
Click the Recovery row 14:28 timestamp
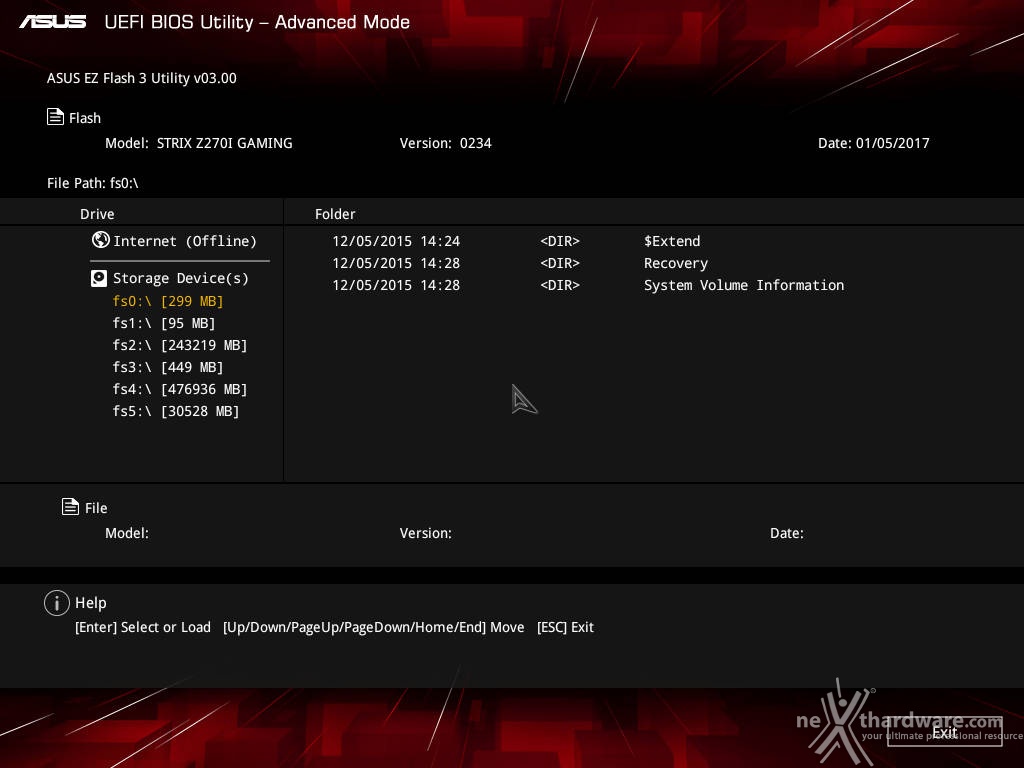coord(396,263)
